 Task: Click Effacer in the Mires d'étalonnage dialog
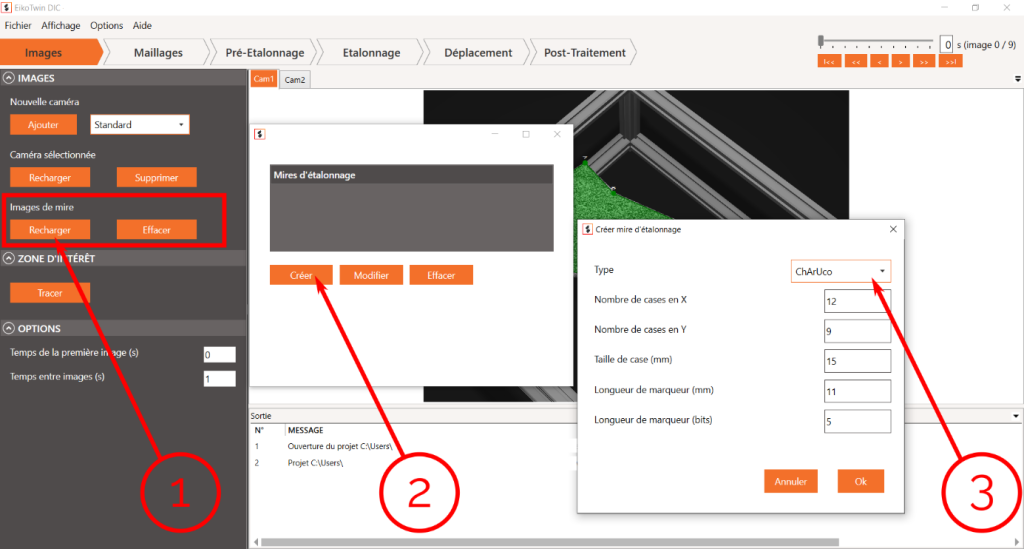pyautogui.click(x=441, y=275)
